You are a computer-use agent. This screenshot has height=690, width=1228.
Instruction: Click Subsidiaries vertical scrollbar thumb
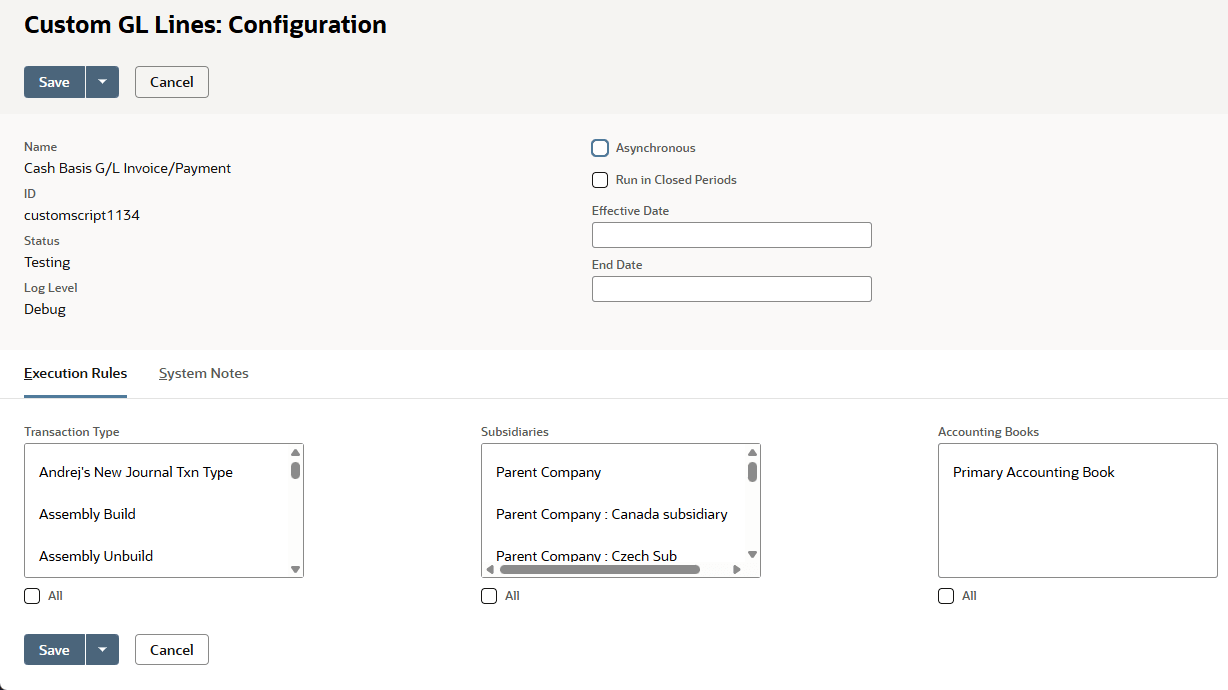pyautogui.click(x=752, y=472)
